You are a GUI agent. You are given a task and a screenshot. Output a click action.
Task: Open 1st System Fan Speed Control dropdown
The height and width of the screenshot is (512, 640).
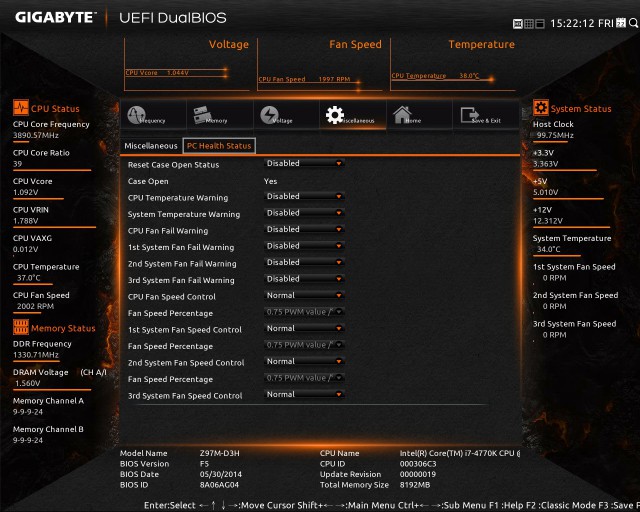point(304,328)
